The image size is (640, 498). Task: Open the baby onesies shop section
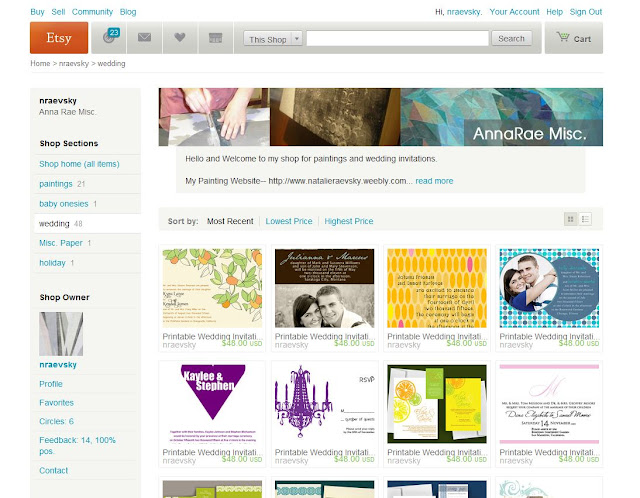pyautogui.click(x=64, y=204)
